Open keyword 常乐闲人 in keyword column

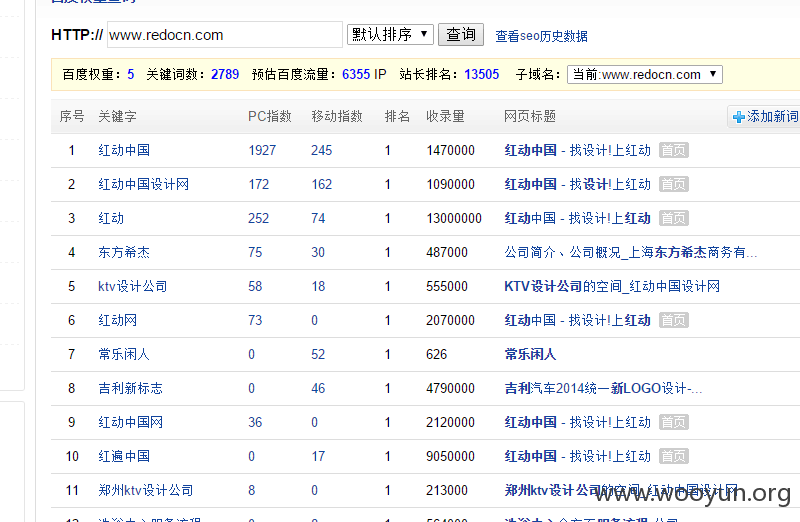124,354
